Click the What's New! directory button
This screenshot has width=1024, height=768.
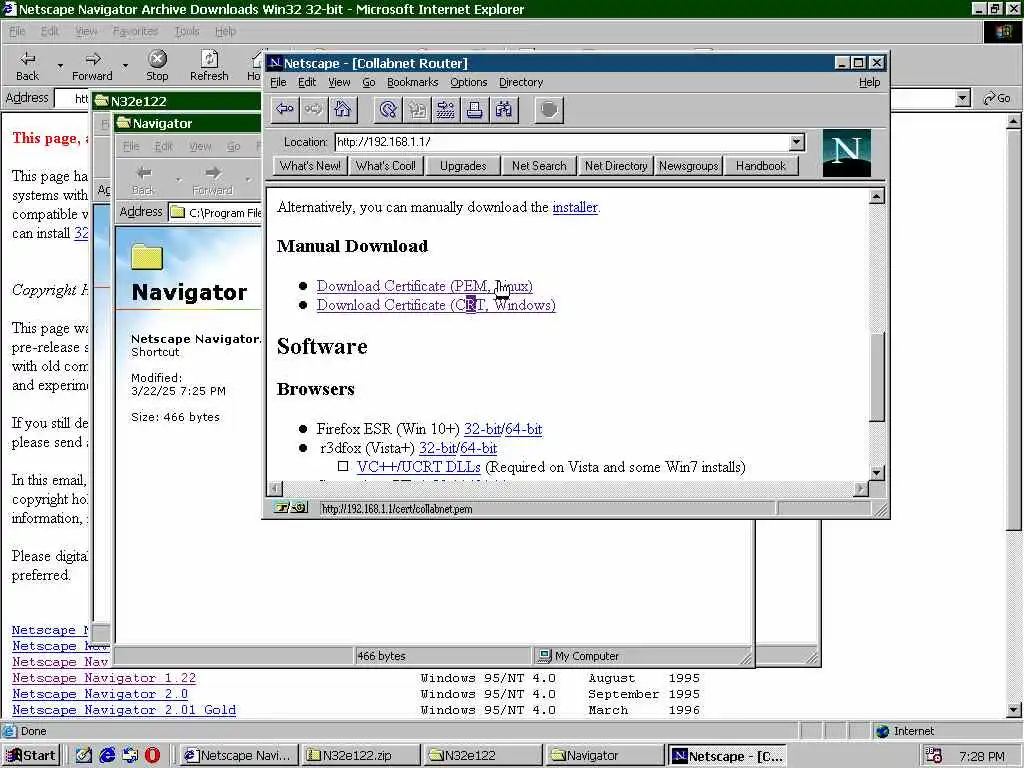[310, 166]
